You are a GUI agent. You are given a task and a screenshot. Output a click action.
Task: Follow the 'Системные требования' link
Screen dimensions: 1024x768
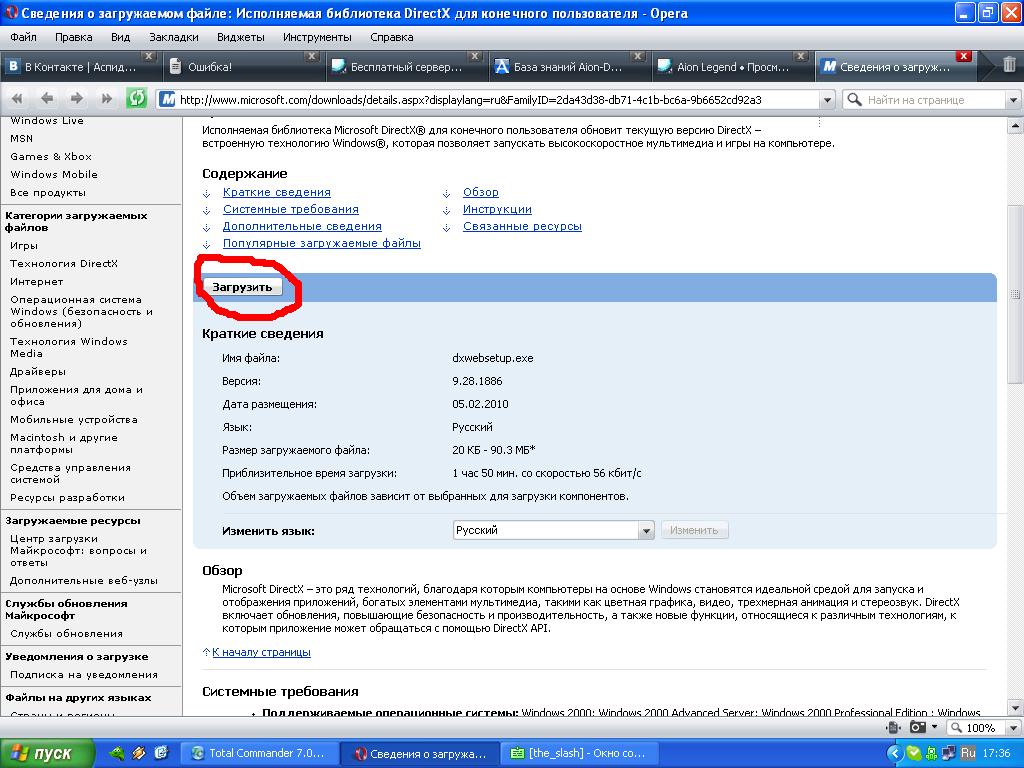click(x=291, y=209)
